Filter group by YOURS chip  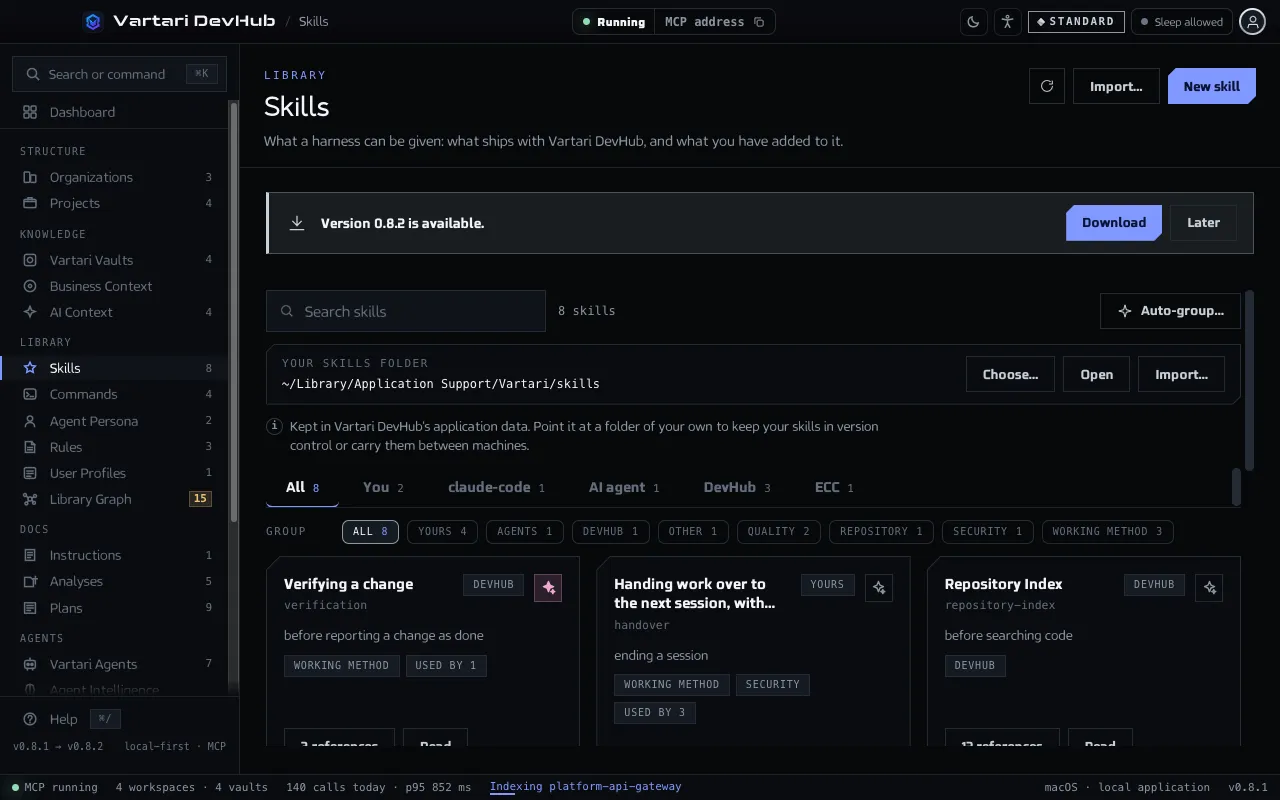442,532
